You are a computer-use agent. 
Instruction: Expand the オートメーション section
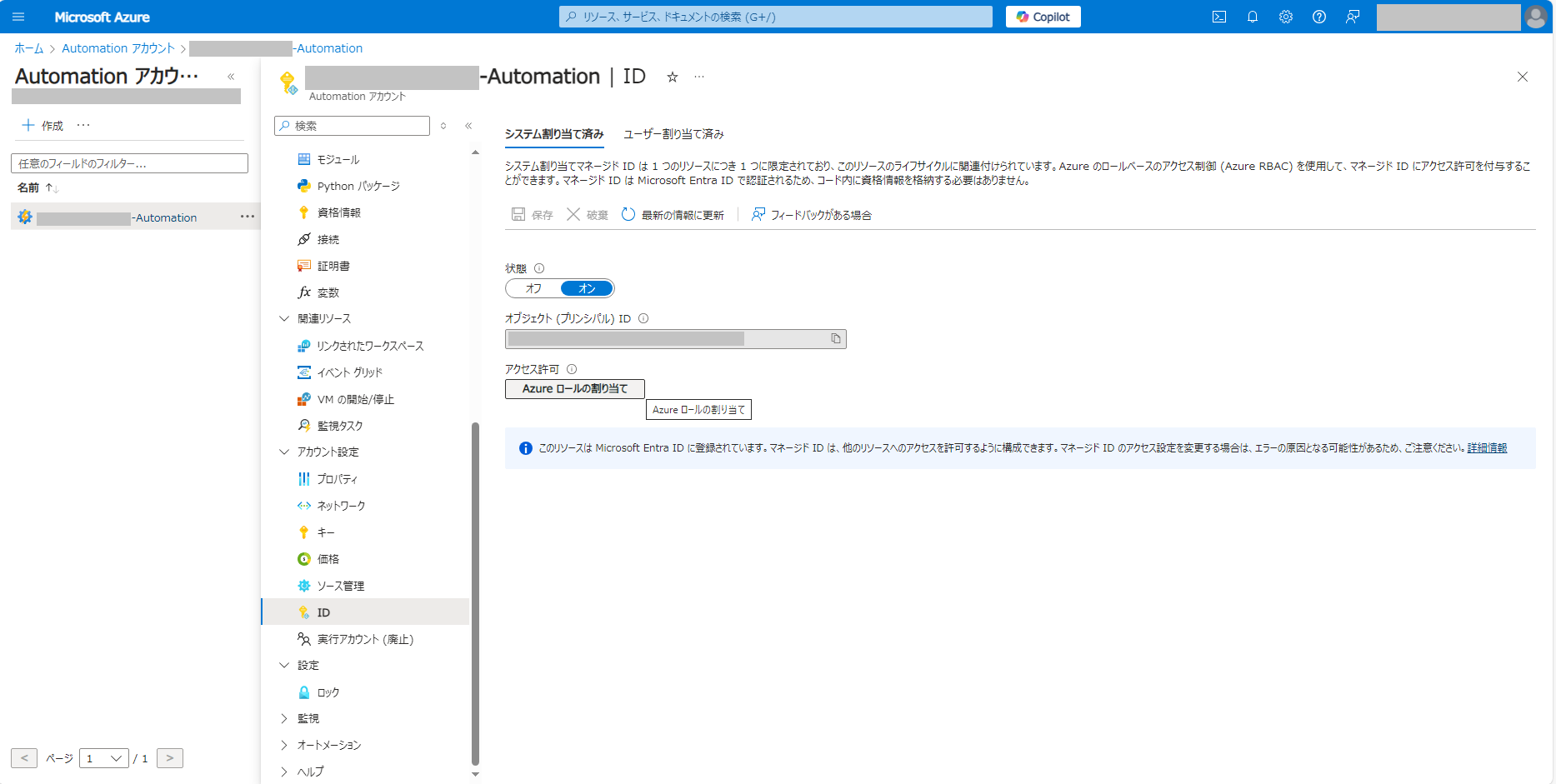tap(327, 744)
